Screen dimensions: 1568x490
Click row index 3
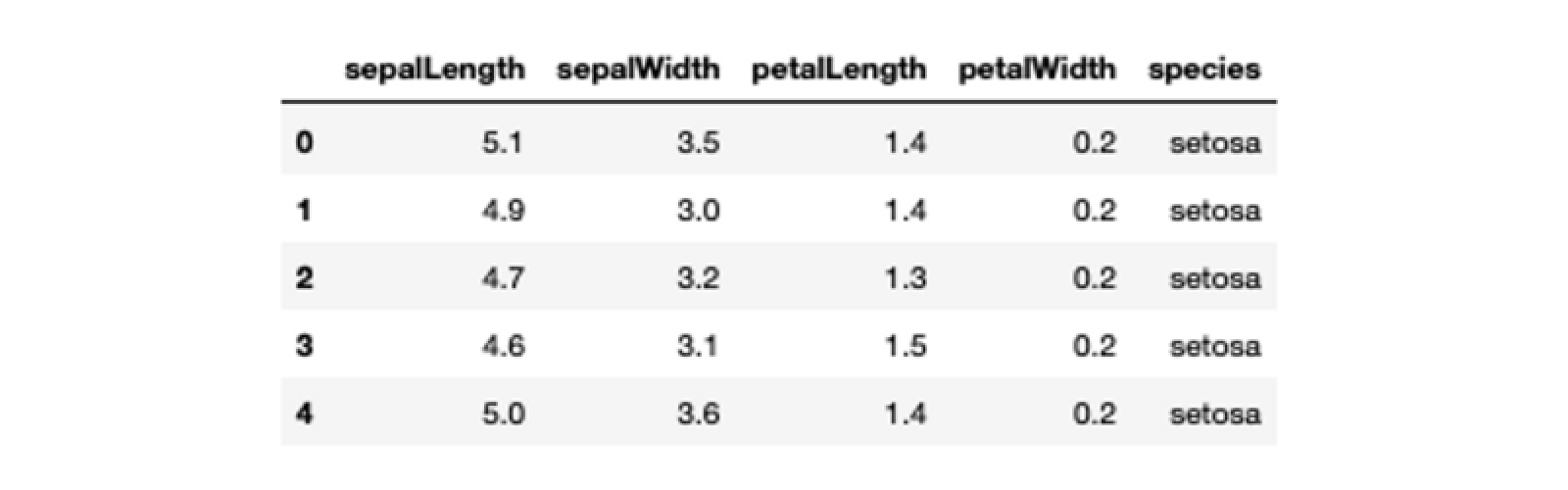click(304, 346)
